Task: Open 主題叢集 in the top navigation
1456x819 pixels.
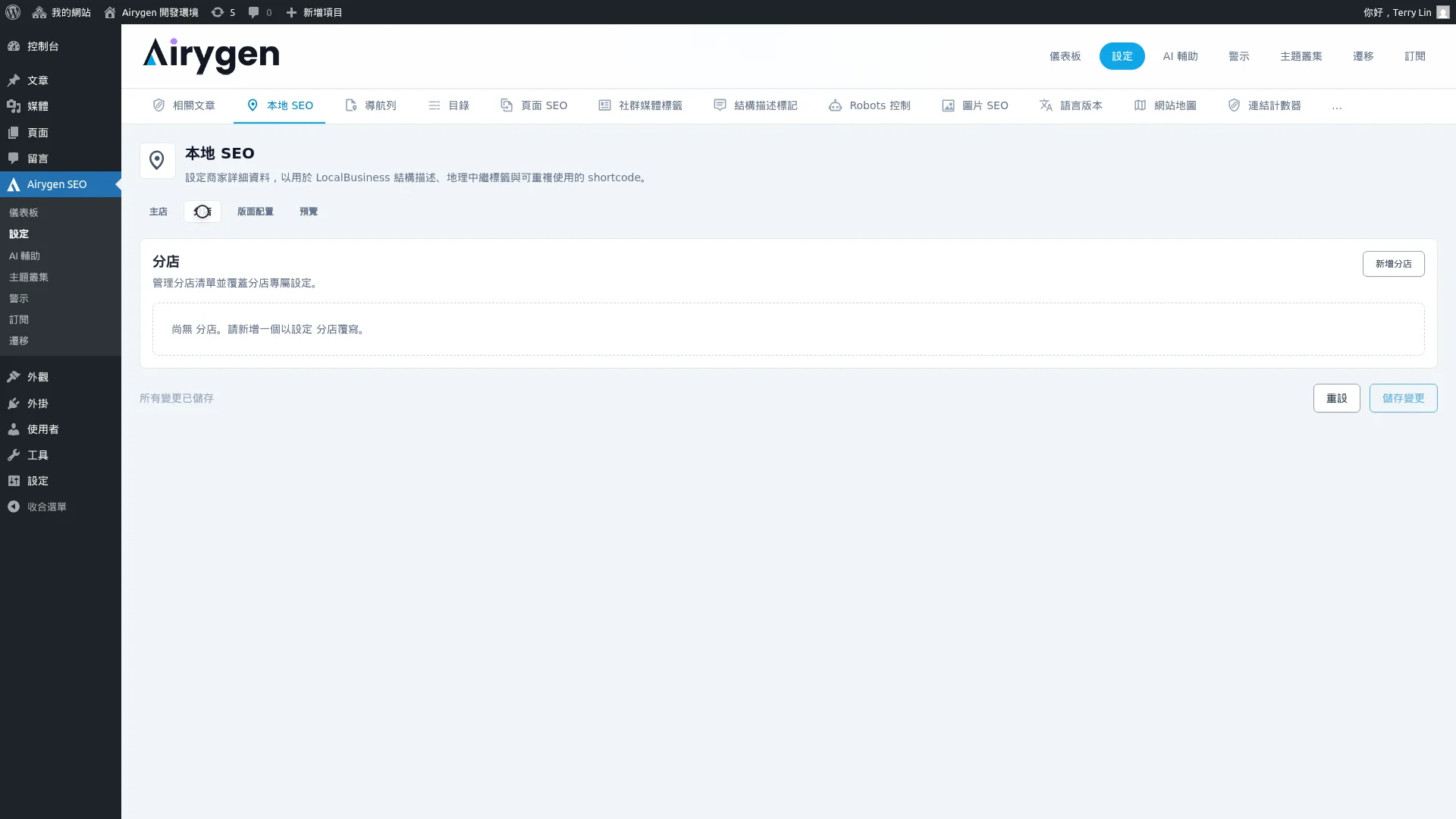Action: click(x=1301, y=56)
